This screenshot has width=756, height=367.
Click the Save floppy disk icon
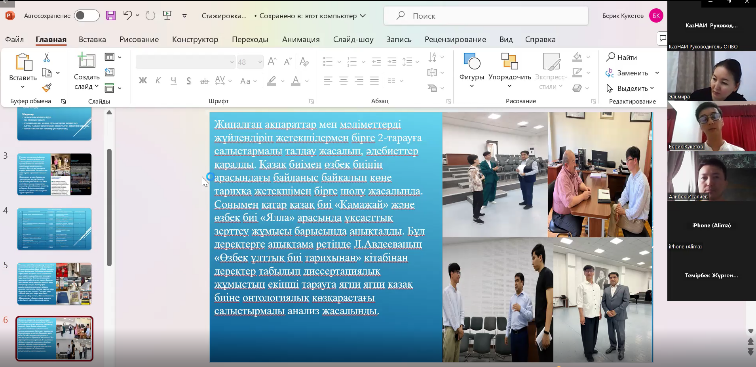(111, 16)
